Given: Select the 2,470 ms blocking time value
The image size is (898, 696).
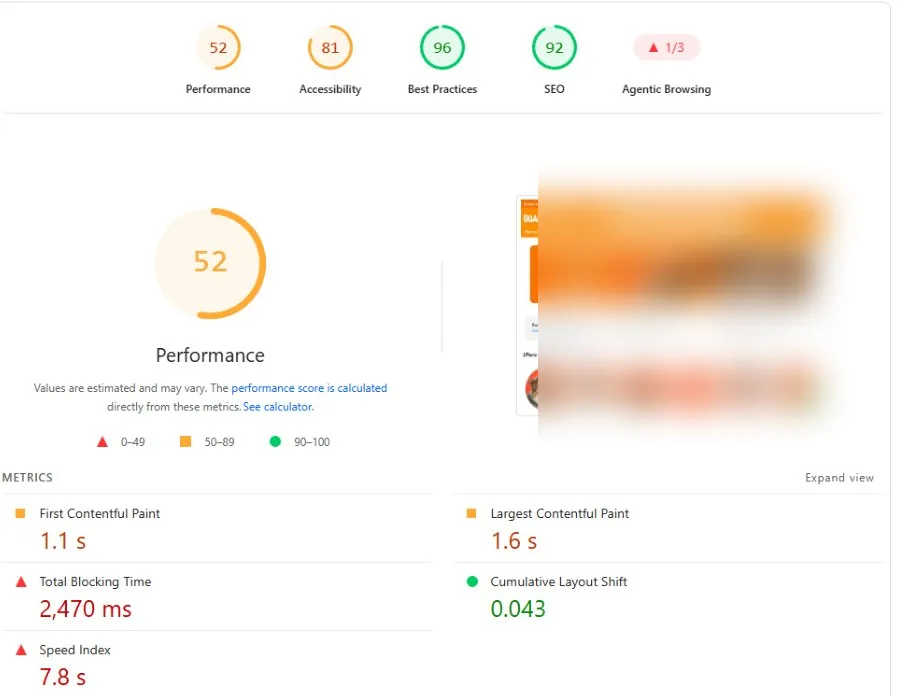Looking at the screenshot, I should 85,609.
